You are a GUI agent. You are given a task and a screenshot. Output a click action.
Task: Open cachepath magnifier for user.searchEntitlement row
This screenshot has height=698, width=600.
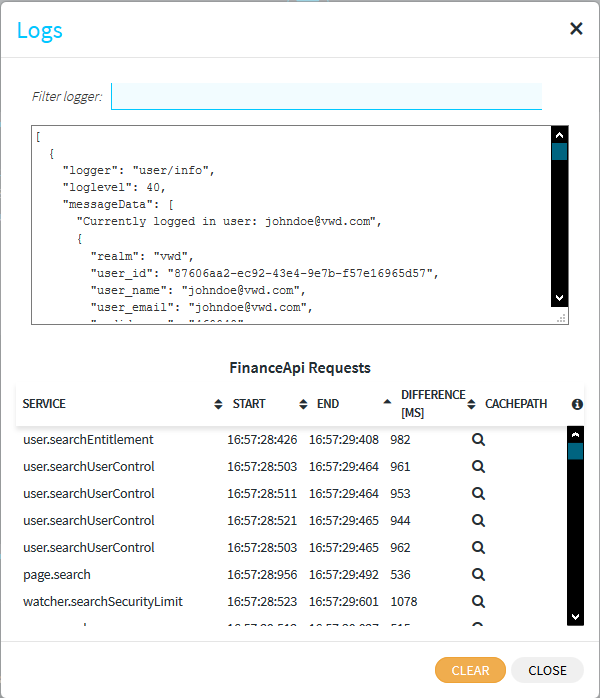[x=478, y=439]
